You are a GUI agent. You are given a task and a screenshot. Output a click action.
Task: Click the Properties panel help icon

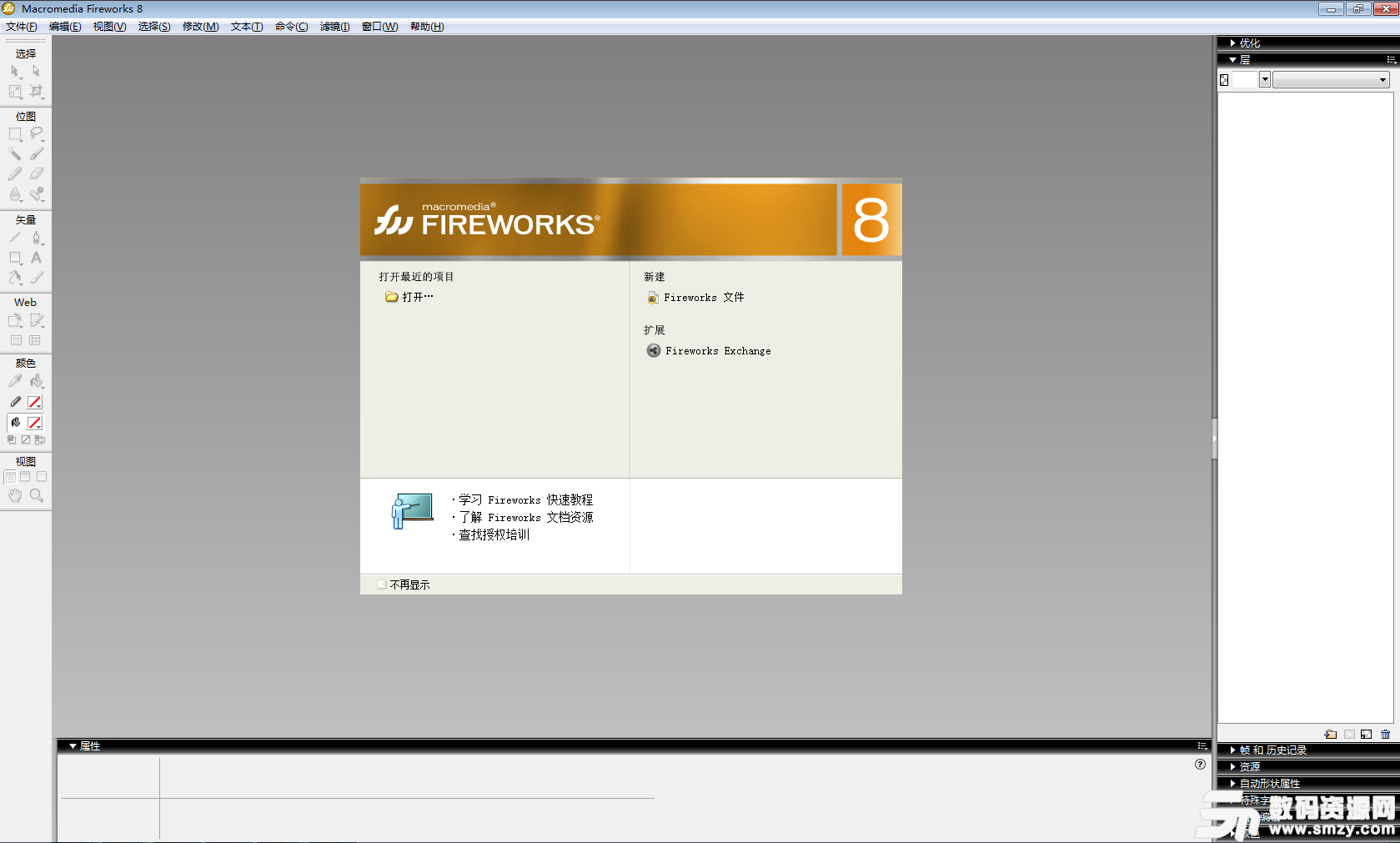(x=1200, y=764)
